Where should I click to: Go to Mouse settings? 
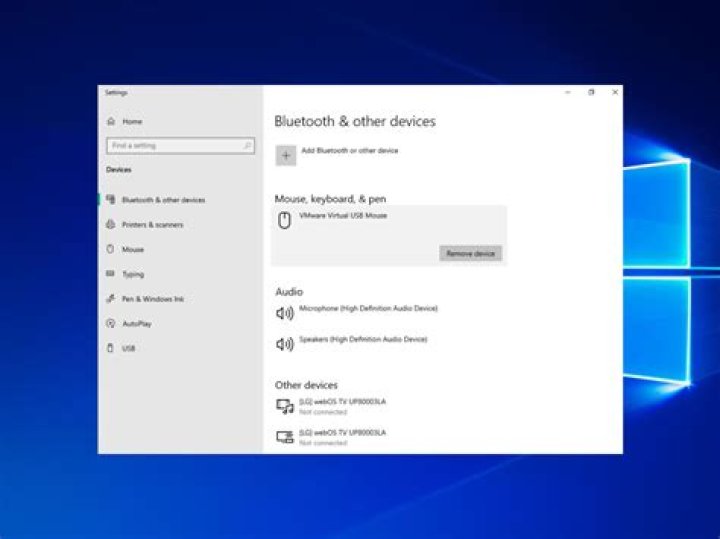tap(132, 250)
